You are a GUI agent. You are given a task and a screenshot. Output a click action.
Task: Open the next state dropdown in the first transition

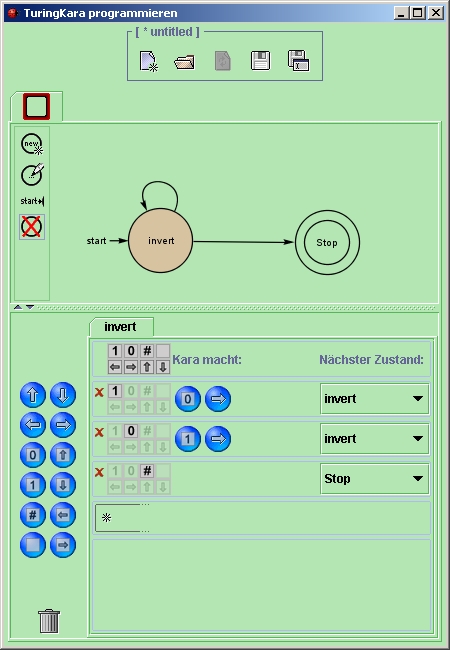tap(375, 399)
